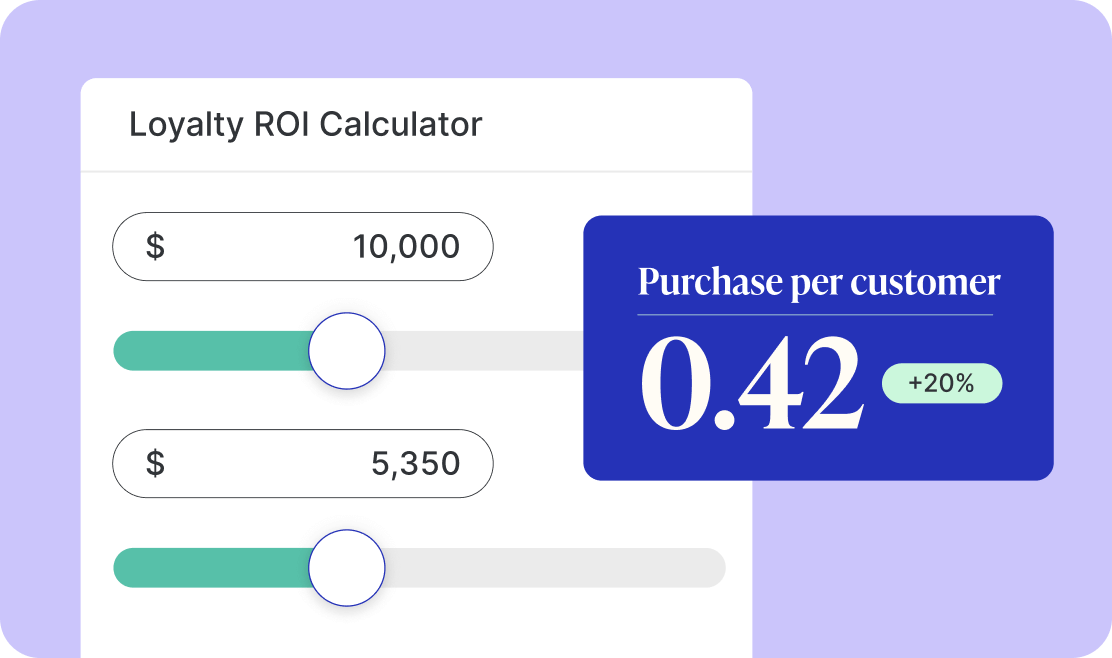This screenshot has height=658, width=1112.
Task: Click the 0.42 metric value
Action: pos(750,383)
